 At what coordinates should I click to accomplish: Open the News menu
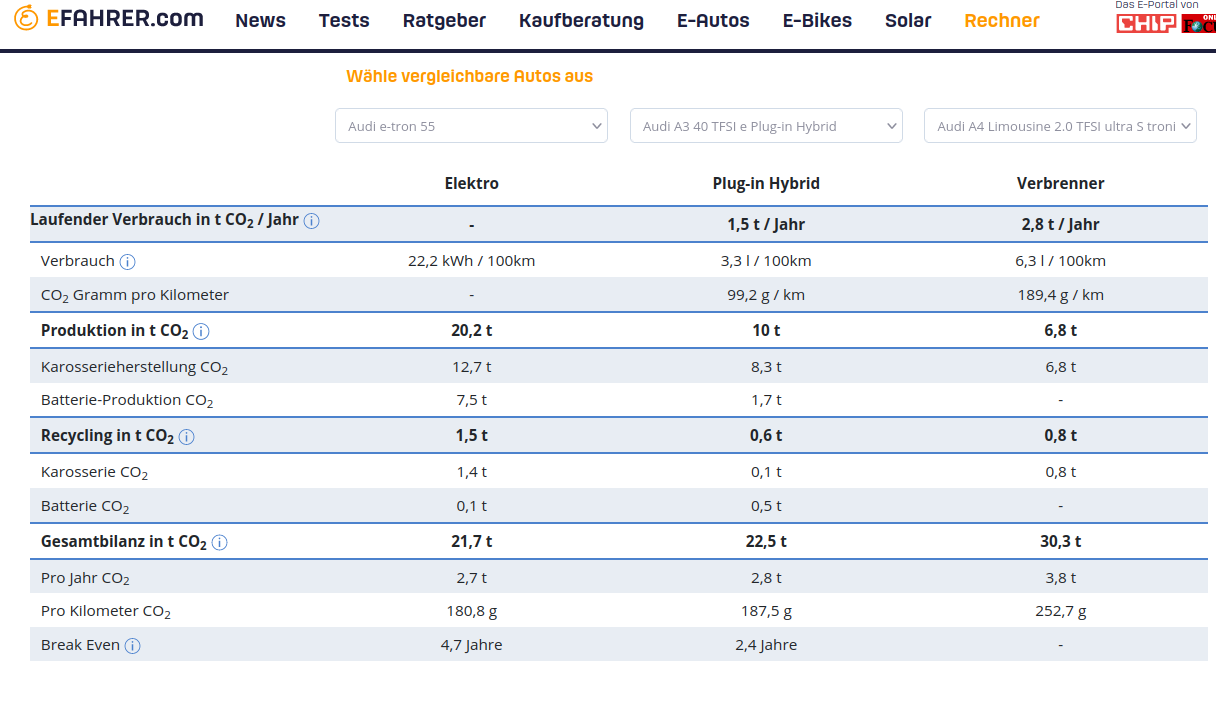260,21
